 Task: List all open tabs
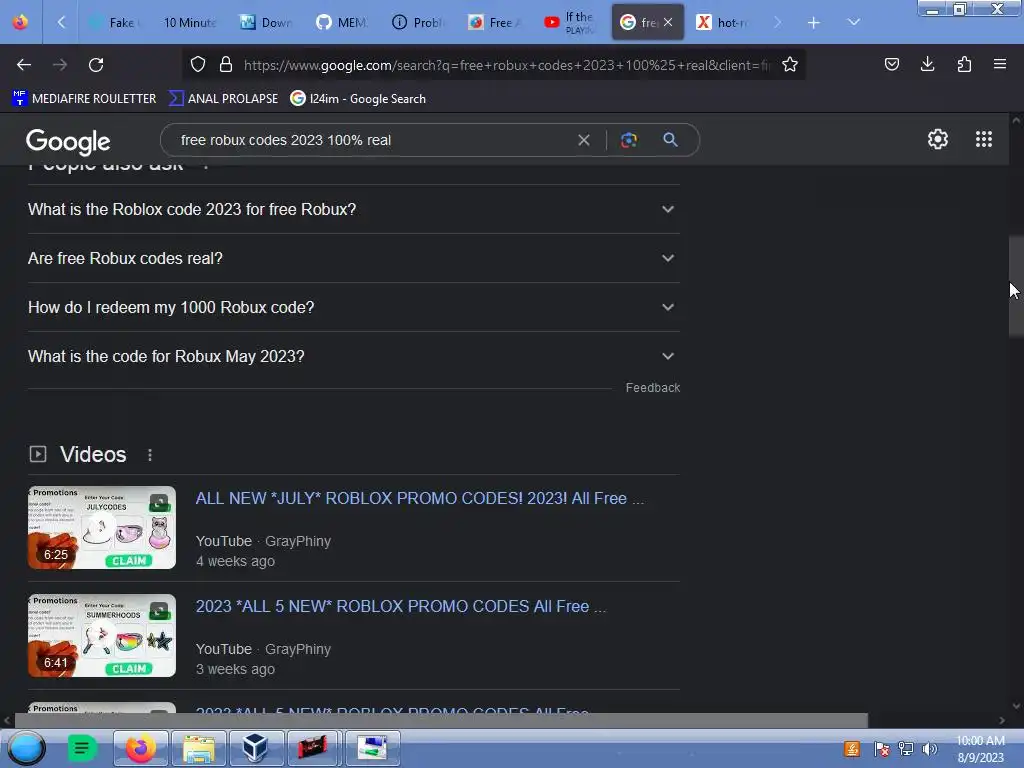click(854, 22)
